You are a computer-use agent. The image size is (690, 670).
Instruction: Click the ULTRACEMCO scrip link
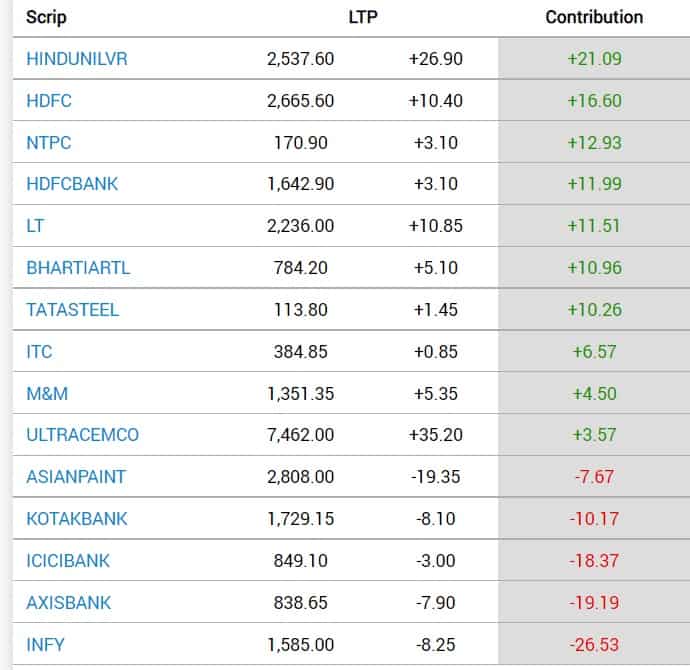coord(82,435)
